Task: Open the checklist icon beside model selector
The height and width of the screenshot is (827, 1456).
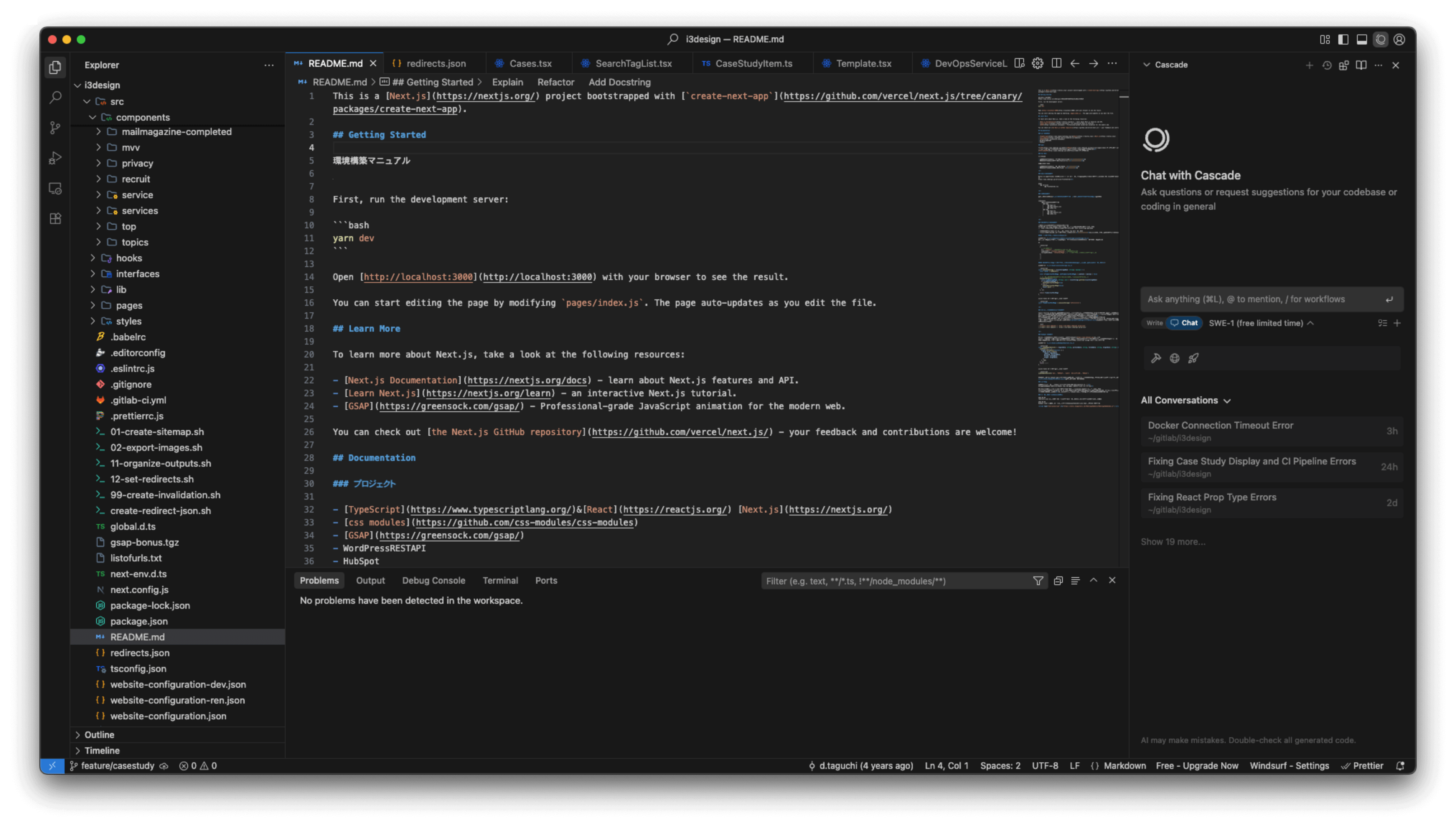Action: click(x=1382, y=323)
